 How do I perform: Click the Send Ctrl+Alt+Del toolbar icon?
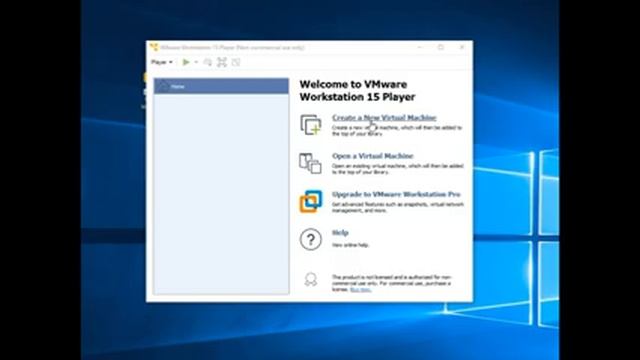[x=208, y=62]
